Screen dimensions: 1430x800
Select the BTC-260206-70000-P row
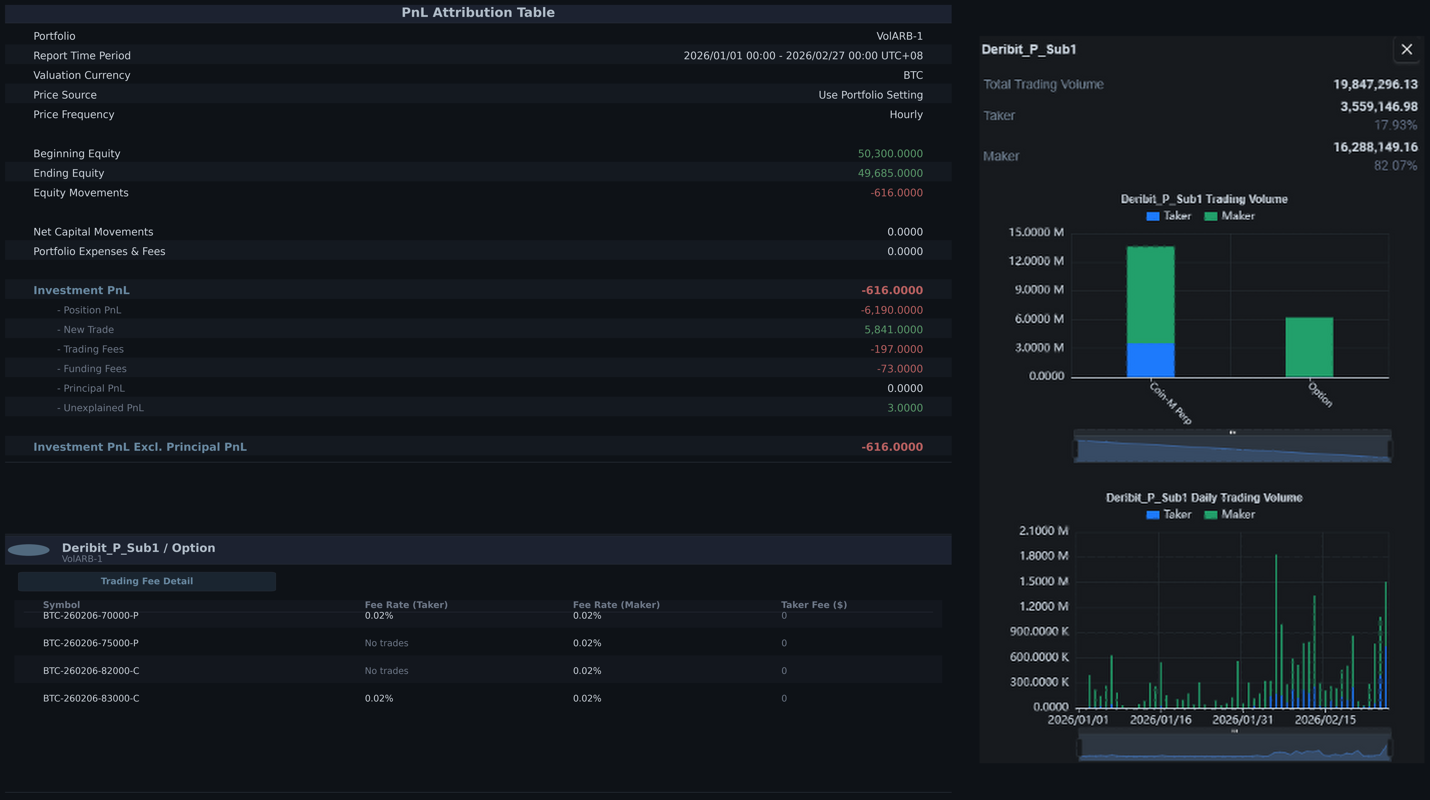pyautogui.click(x=478, y=616)
